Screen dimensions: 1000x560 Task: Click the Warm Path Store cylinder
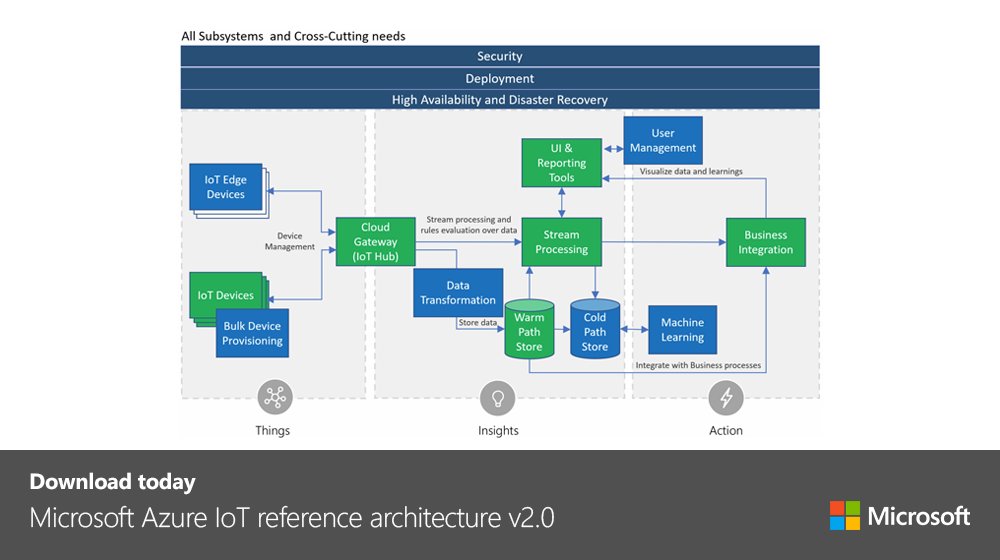pos(529,329)
